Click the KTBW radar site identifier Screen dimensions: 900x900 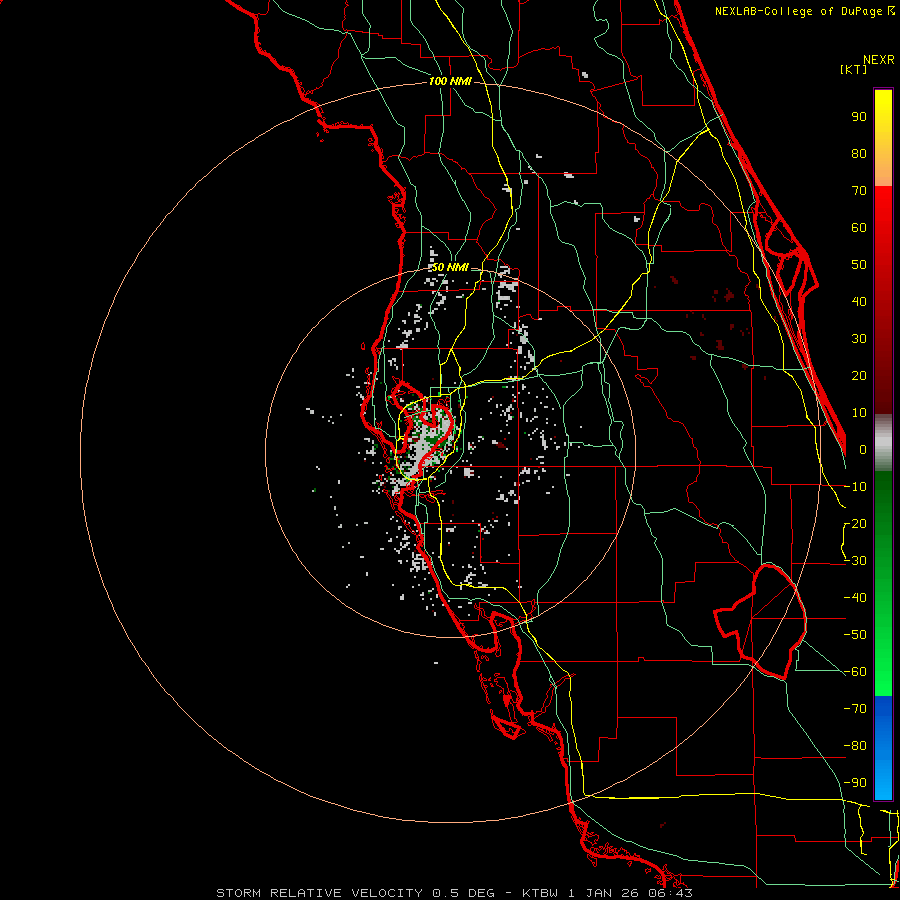pyautogui.click(x=542, y=893)
